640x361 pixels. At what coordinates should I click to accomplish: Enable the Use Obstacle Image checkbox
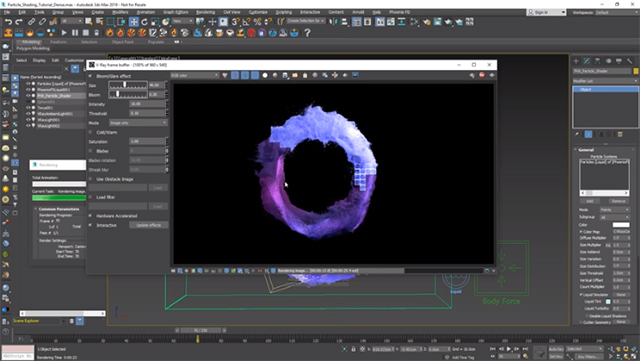point(91,179)
